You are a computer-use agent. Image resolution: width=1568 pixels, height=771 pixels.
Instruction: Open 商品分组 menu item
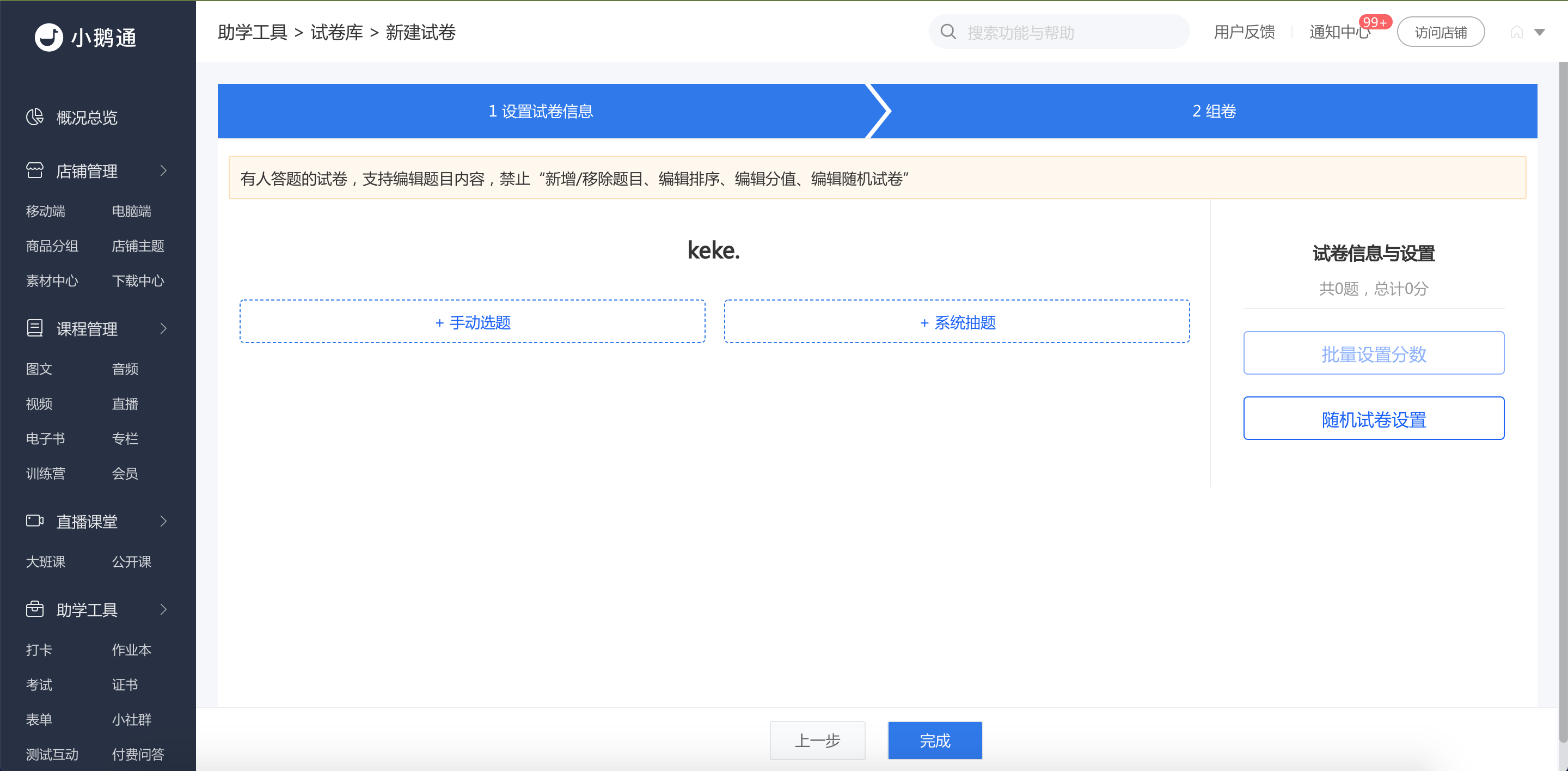[x=52, y=246]
